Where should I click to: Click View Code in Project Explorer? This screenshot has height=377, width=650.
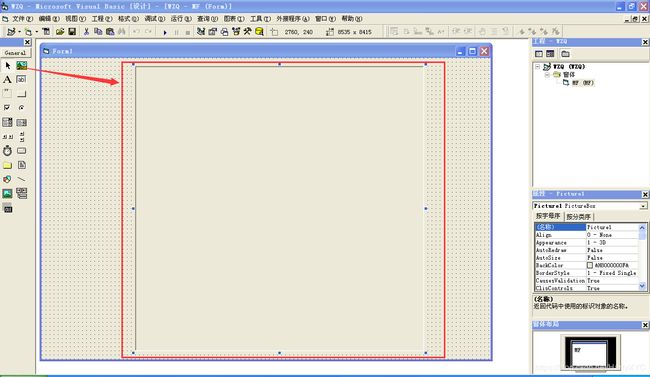(x=538, y=54)
